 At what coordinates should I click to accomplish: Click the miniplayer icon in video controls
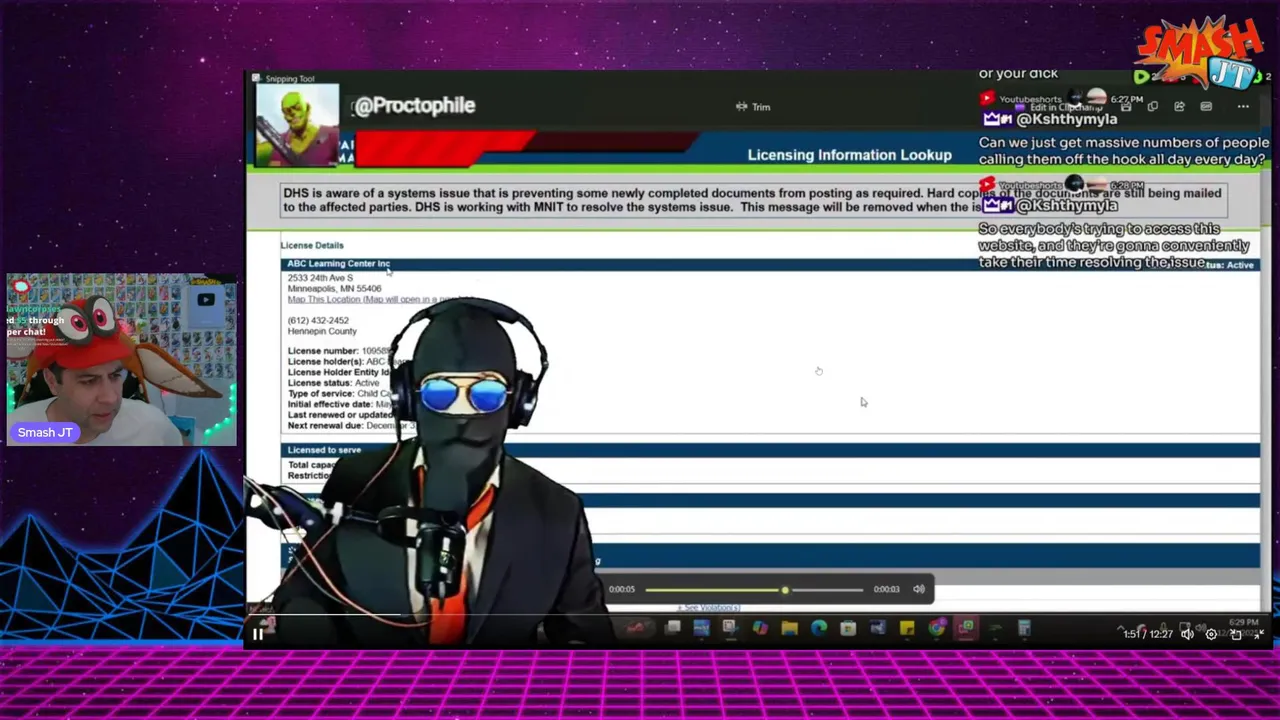[1236, 634]
